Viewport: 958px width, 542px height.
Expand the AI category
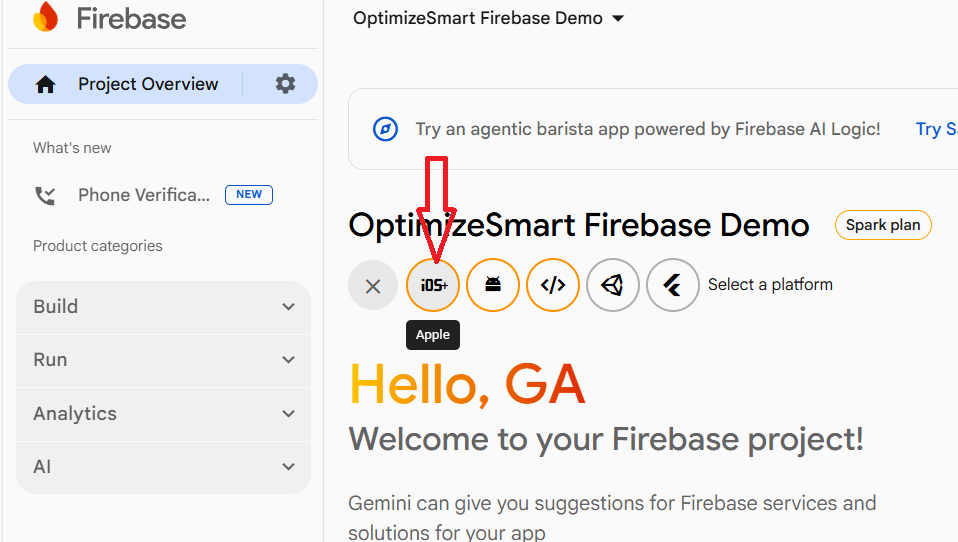point(163,467)
